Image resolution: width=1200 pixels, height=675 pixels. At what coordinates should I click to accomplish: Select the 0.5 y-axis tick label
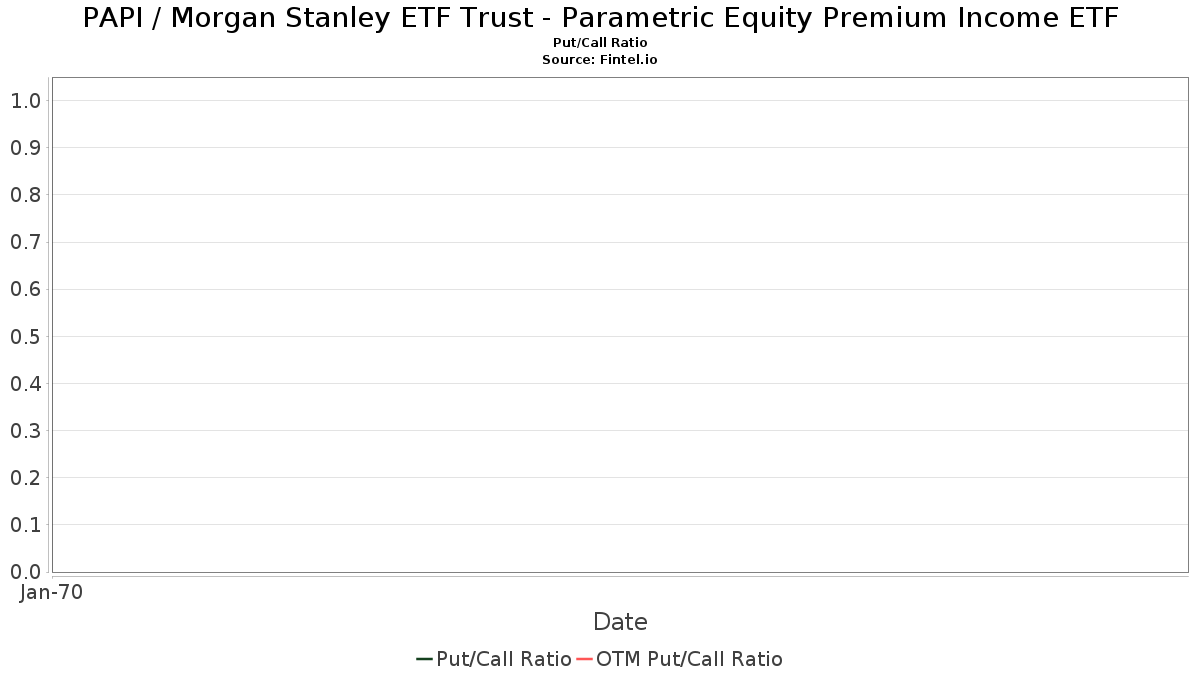click(25, 336)
